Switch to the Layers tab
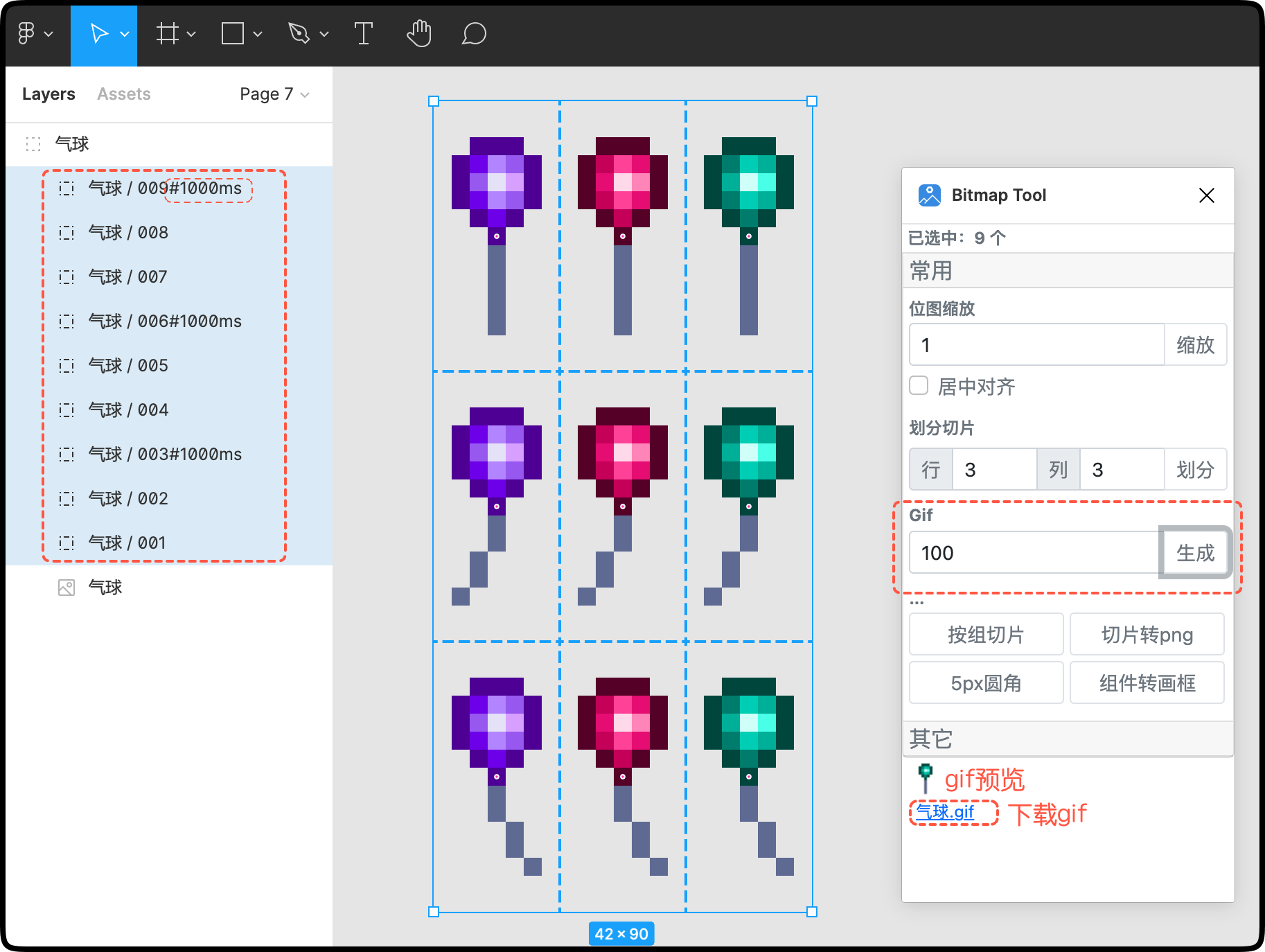This screenshot has width=1265, height=952. (48, 94)
